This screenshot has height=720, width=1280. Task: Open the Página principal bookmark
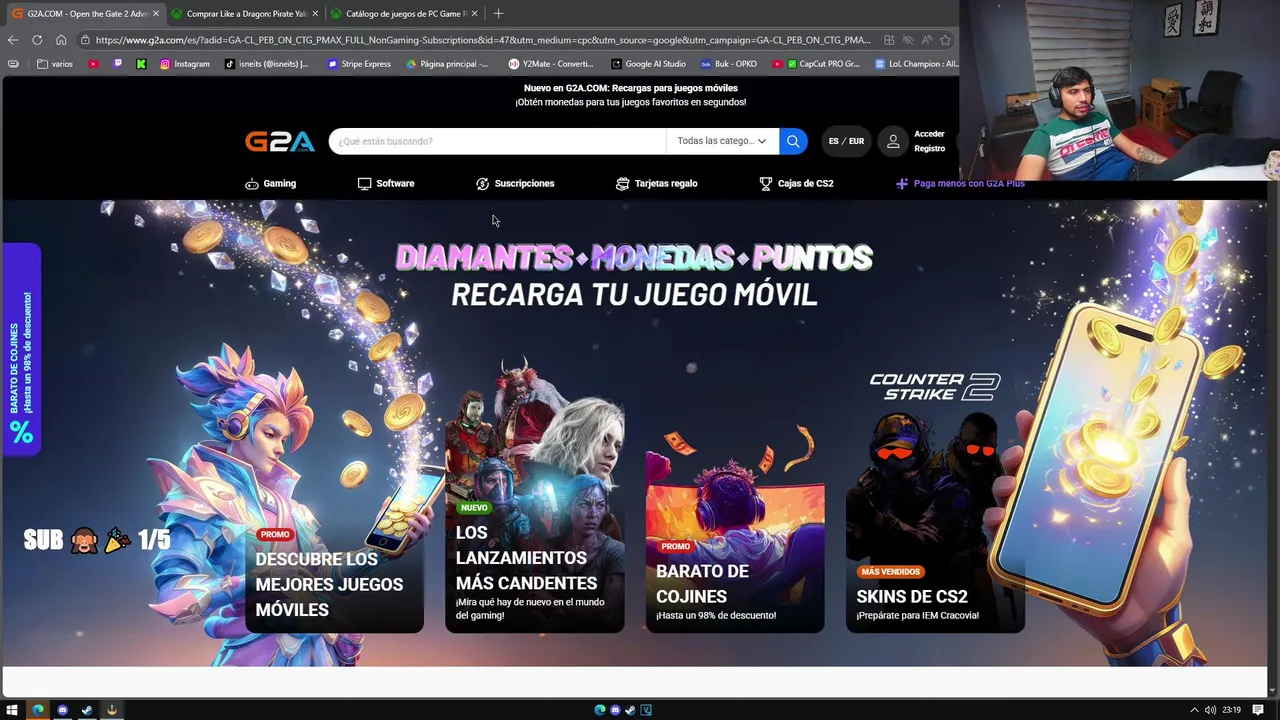pyautogui.click(x=448, y=64)
